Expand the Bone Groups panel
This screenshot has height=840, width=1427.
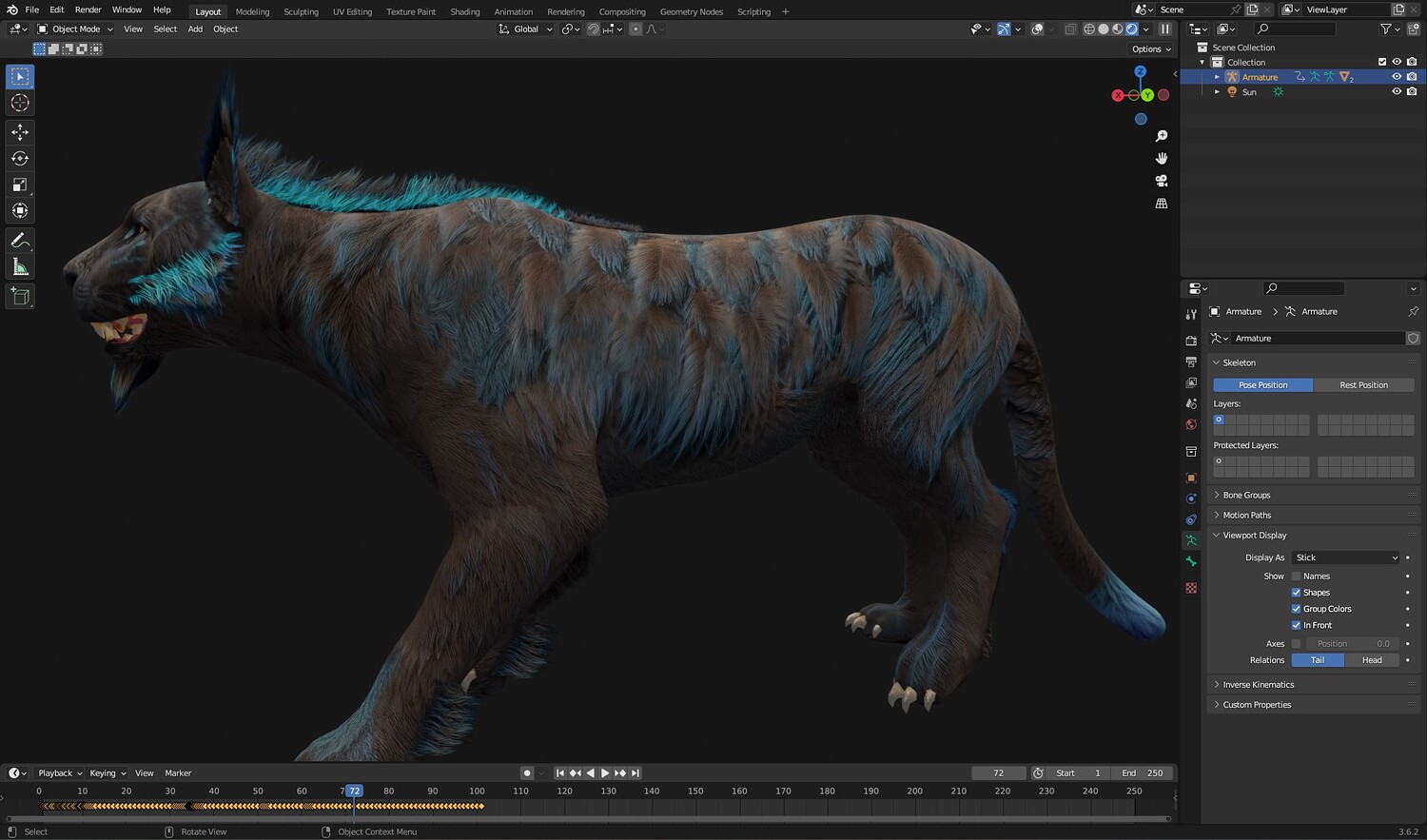1246,495
